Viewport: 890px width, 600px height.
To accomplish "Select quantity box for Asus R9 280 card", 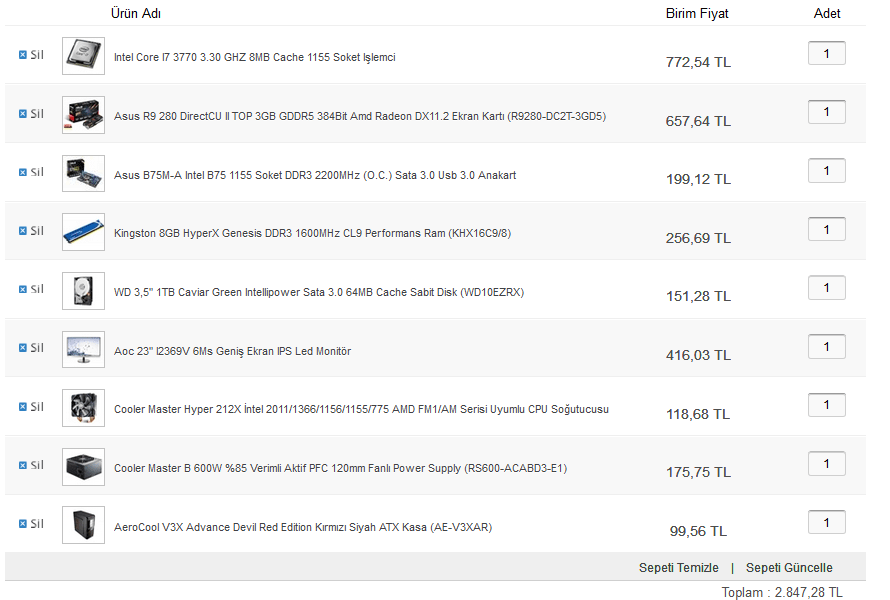I will [826, 112].
